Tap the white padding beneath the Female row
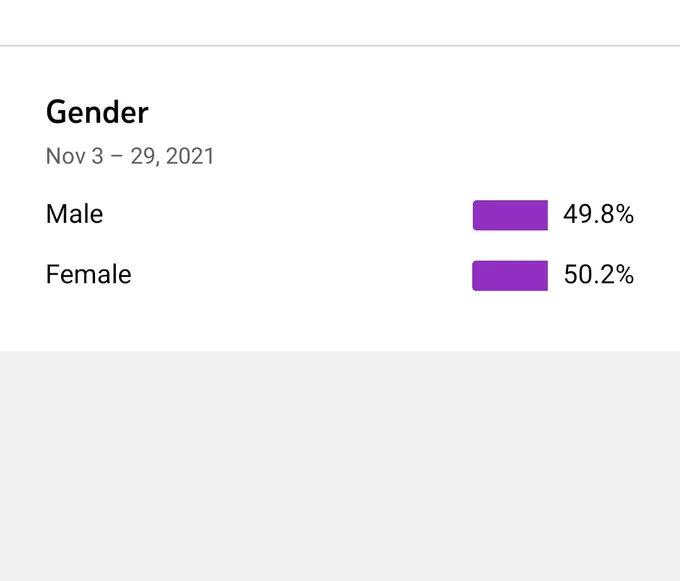This screenshot has width=680, height=581. tap(340, 321)
